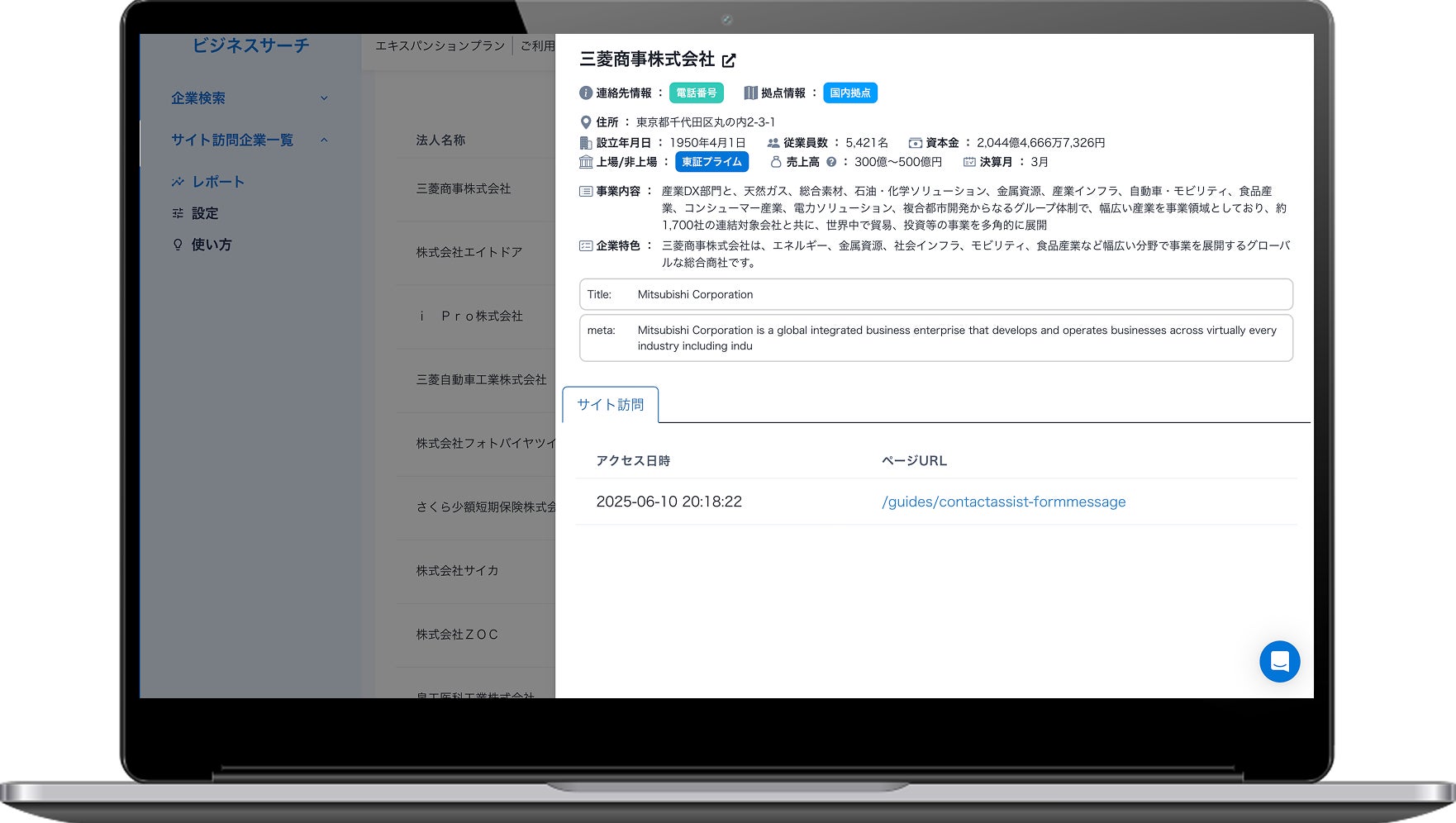Click the calendar icon beside 決算月
This screenshot has height=823, width=1456.
tap(969, 162)
